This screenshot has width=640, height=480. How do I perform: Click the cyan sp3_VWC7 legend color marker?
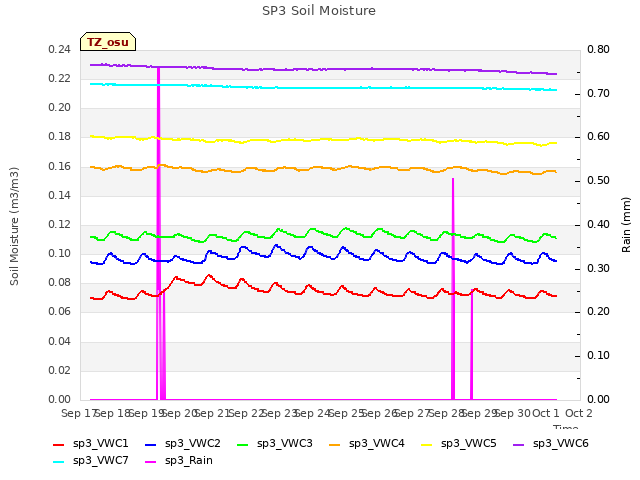[59, 462]
